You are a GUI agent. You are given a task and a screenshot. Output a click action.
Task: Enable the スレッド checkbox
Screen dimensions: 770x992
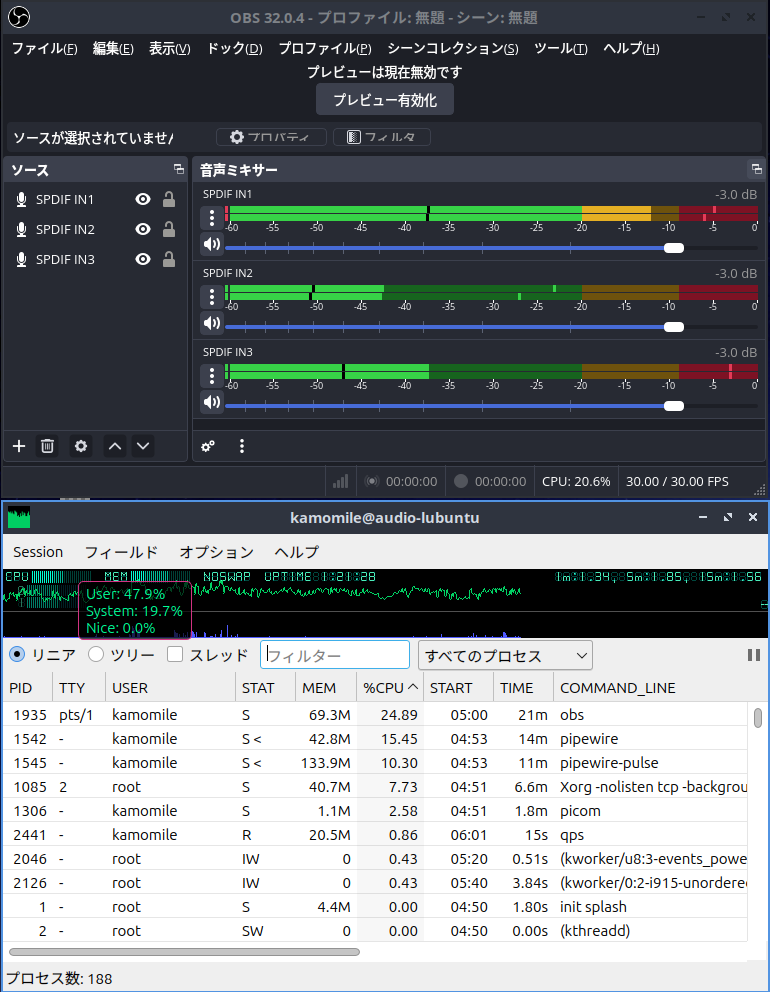(175, 655)
